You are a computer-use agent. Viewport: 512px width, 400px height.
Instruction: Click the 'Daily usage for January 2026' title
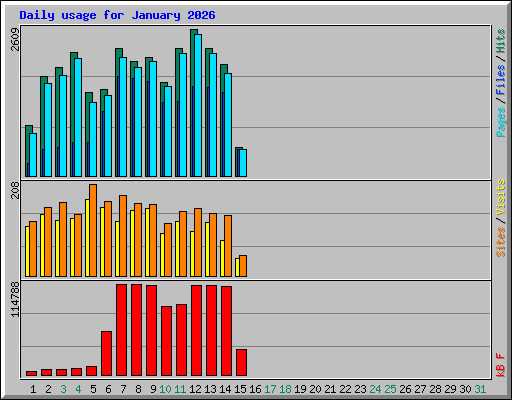tap(117, 15)
